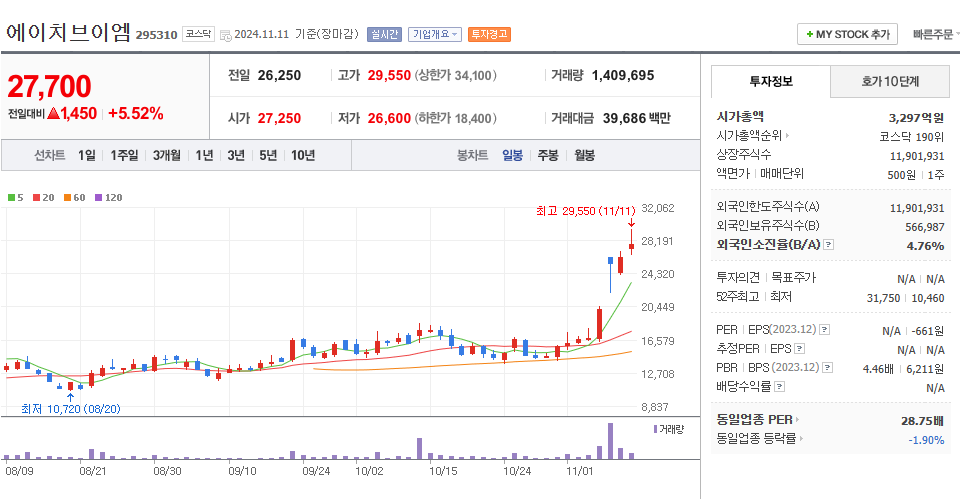Show the 주봉 weekly candle chart
Viewport: 960px width, 499px height.
(548, 156)
